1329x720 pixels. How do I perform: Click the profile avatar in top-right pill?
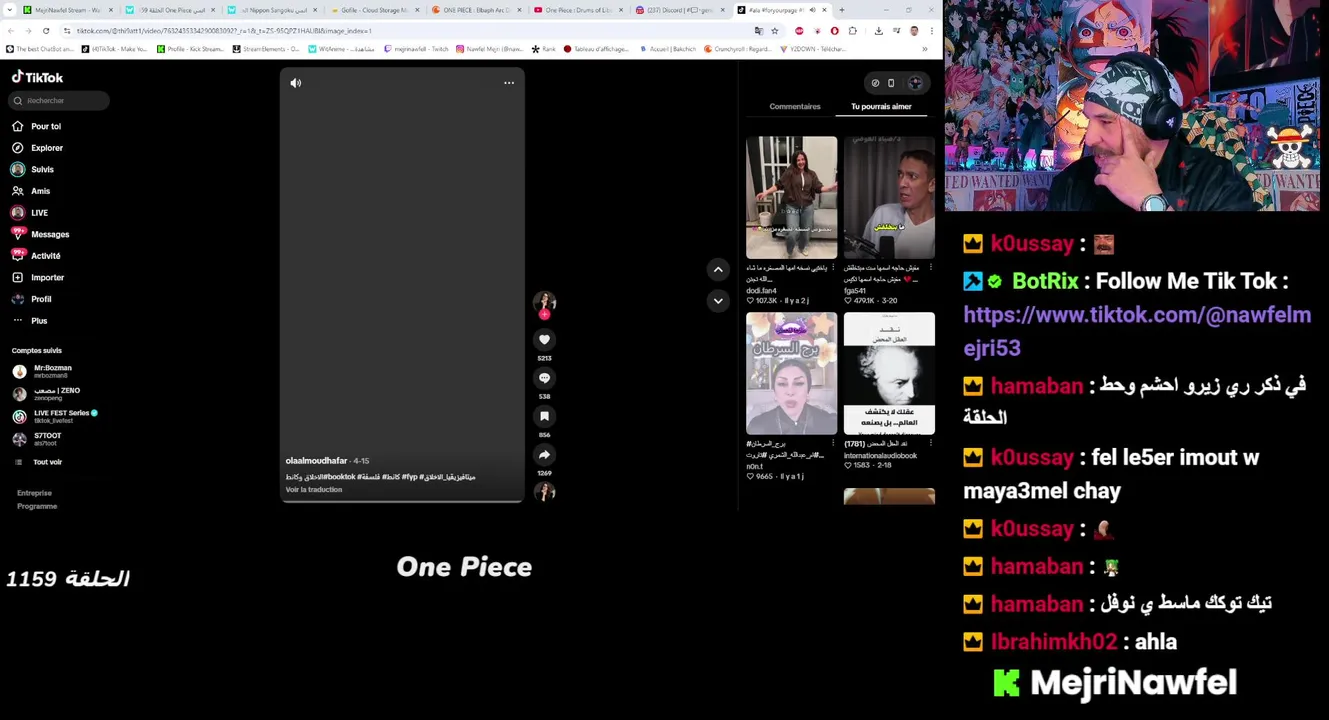915,83
